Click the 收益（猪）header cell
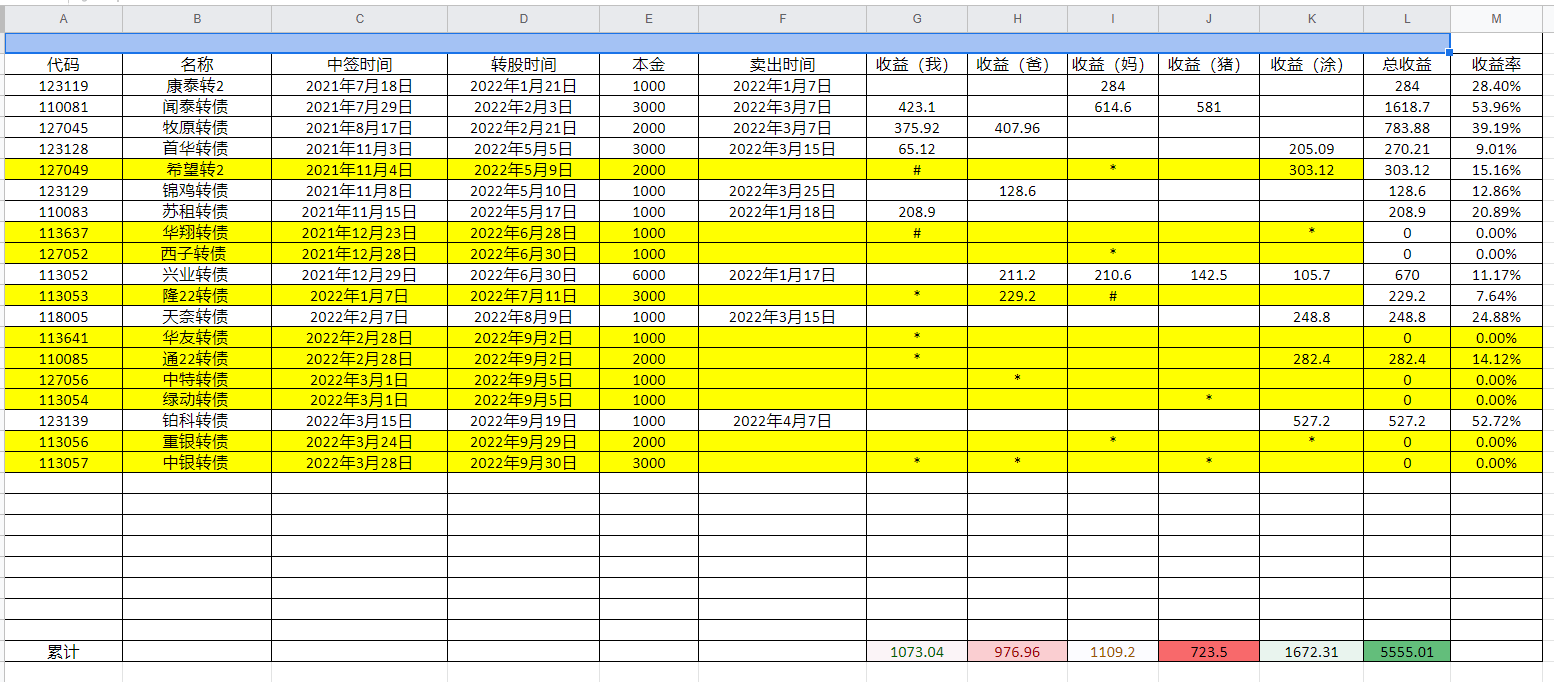 pos(1209,65)
